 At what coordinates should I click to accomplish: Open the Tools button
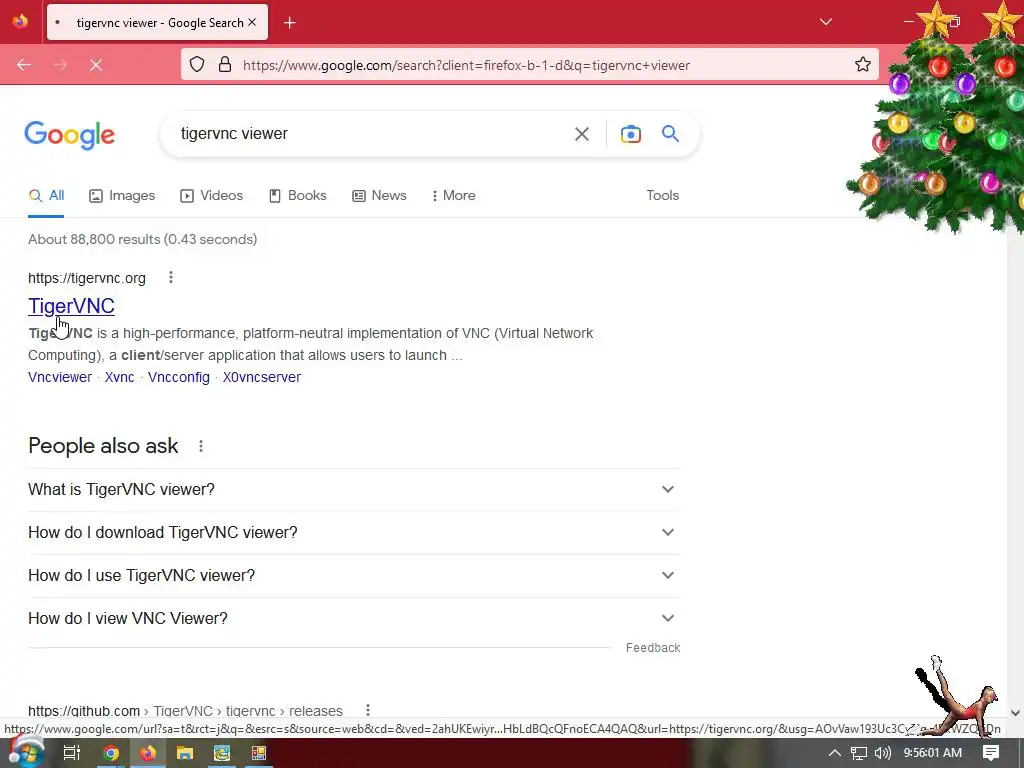tap(663, 195)
